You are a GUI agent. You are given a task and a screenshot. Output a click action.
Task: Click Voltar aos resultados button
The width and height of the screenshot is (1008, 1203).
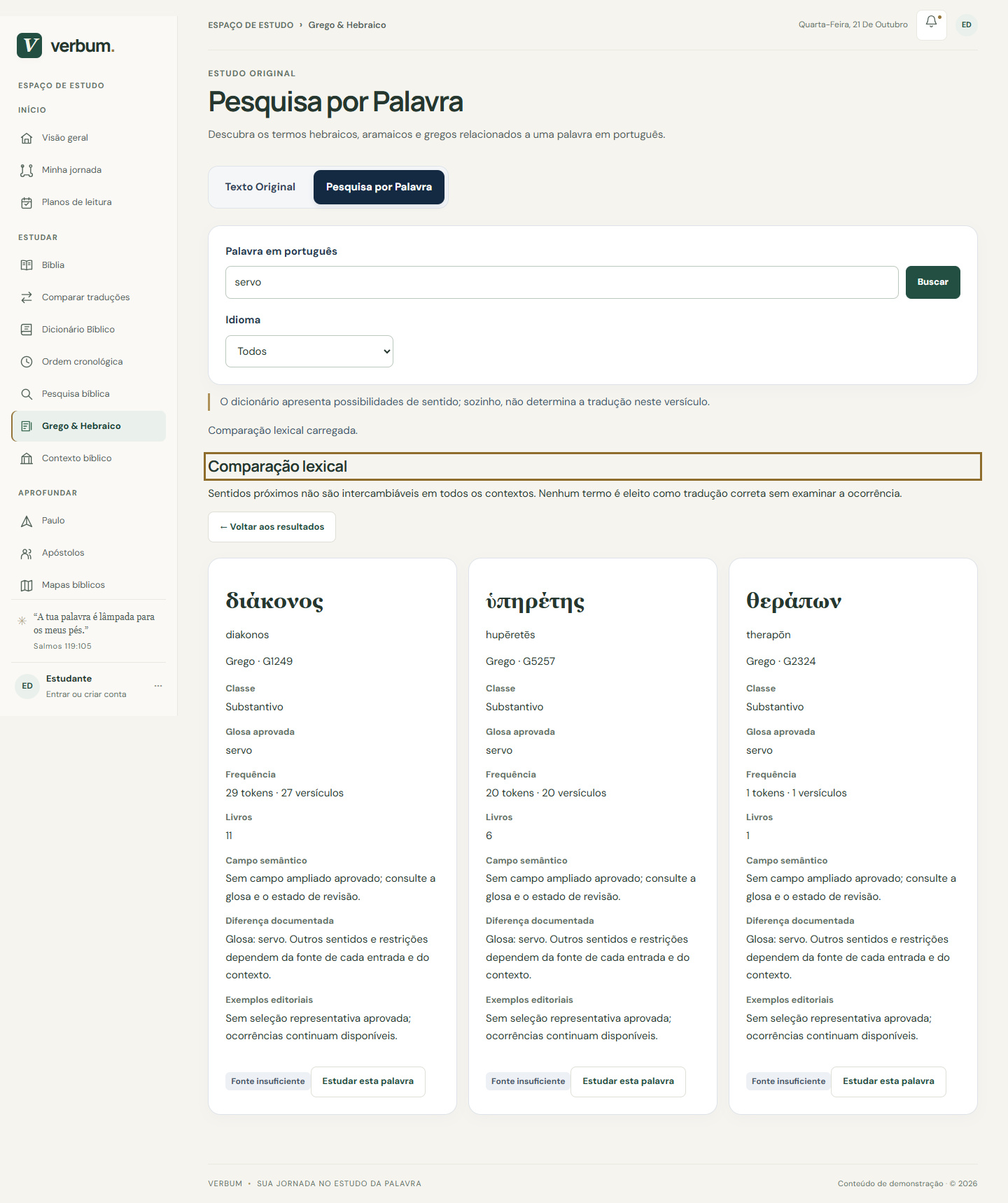272,527
